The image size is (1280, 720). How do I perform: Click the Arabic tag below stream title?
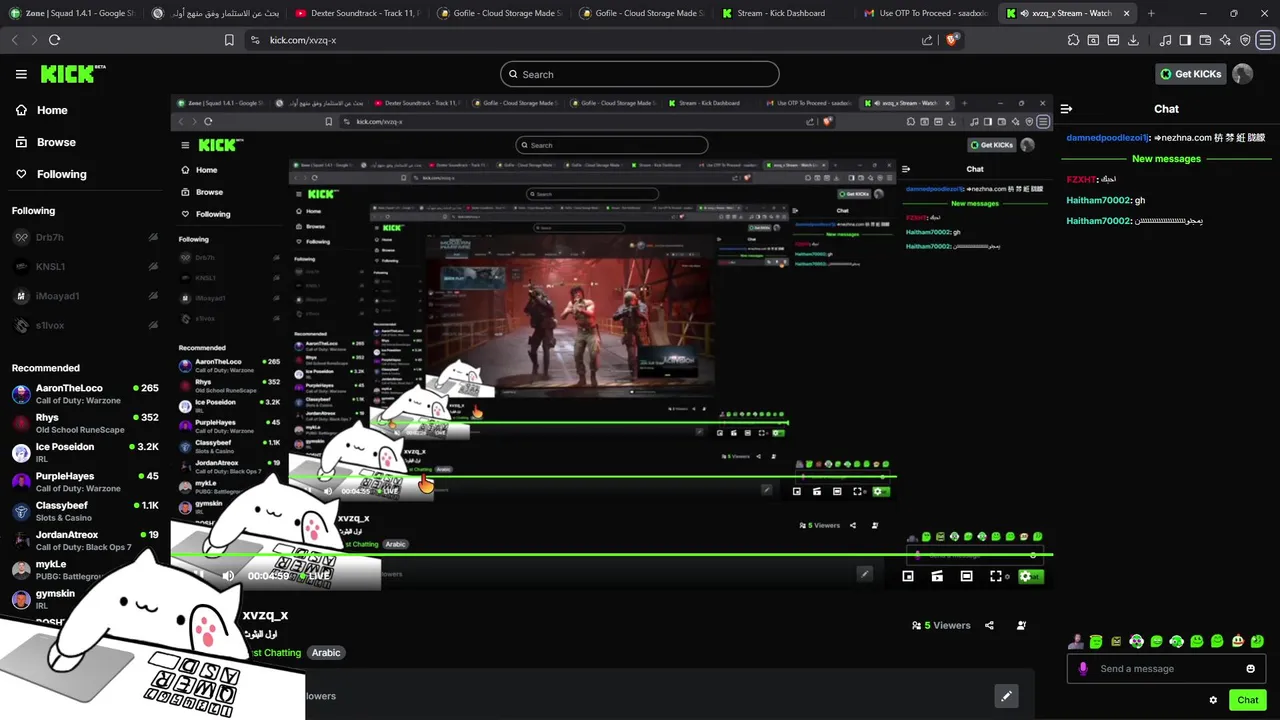point(326,653)
